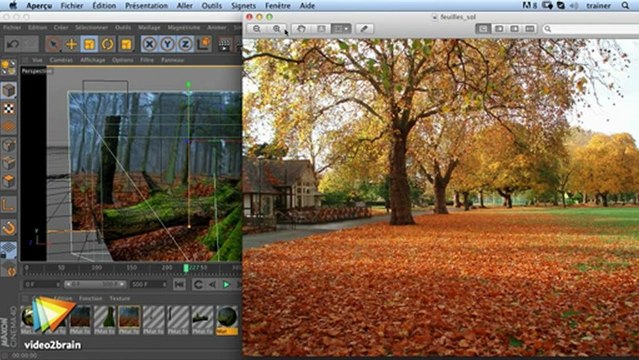Open the Maillage menu
The height and width of the screenshot is (360, 639).
149,27
